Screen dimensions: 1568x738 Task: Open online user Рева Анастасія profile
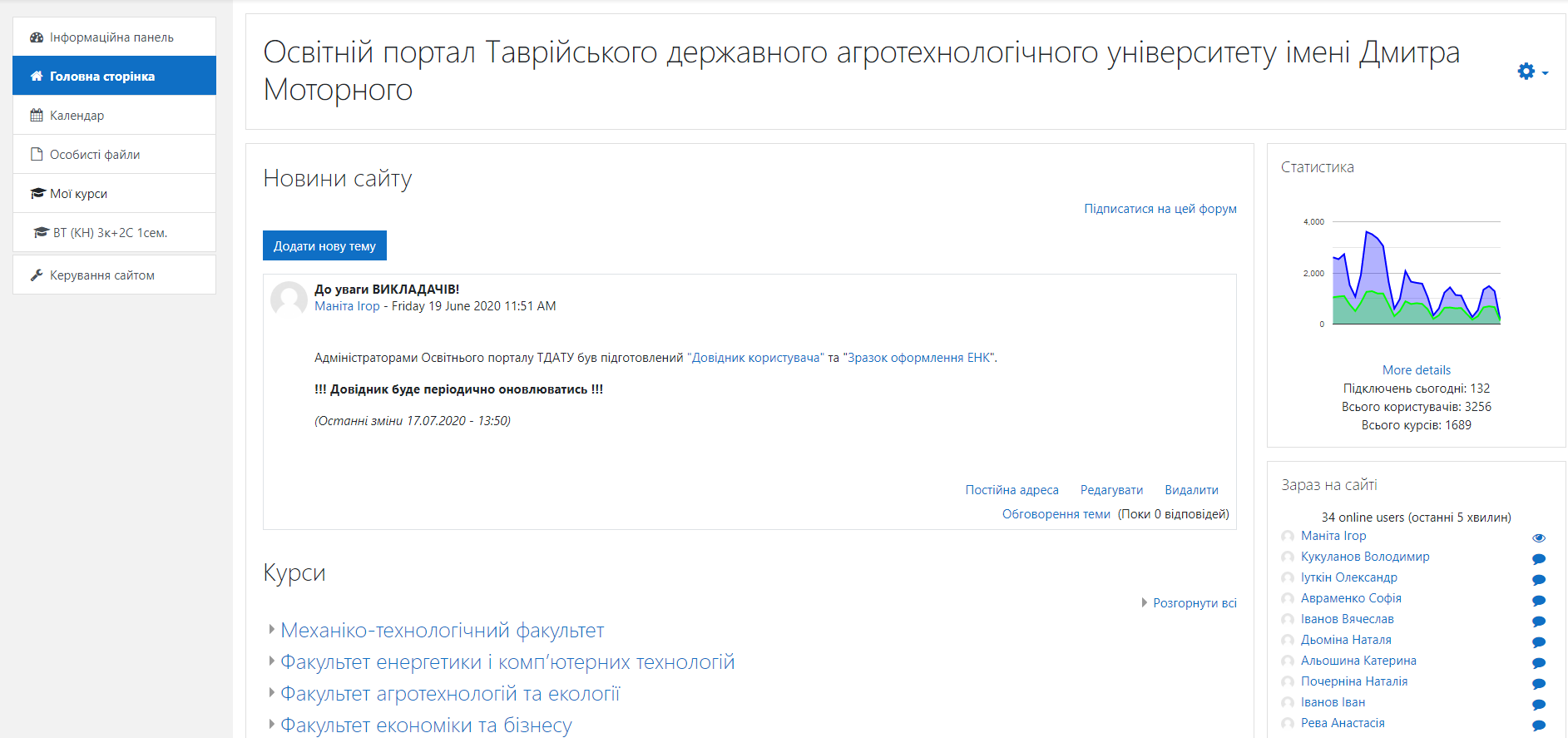(x=1343, y=723)
